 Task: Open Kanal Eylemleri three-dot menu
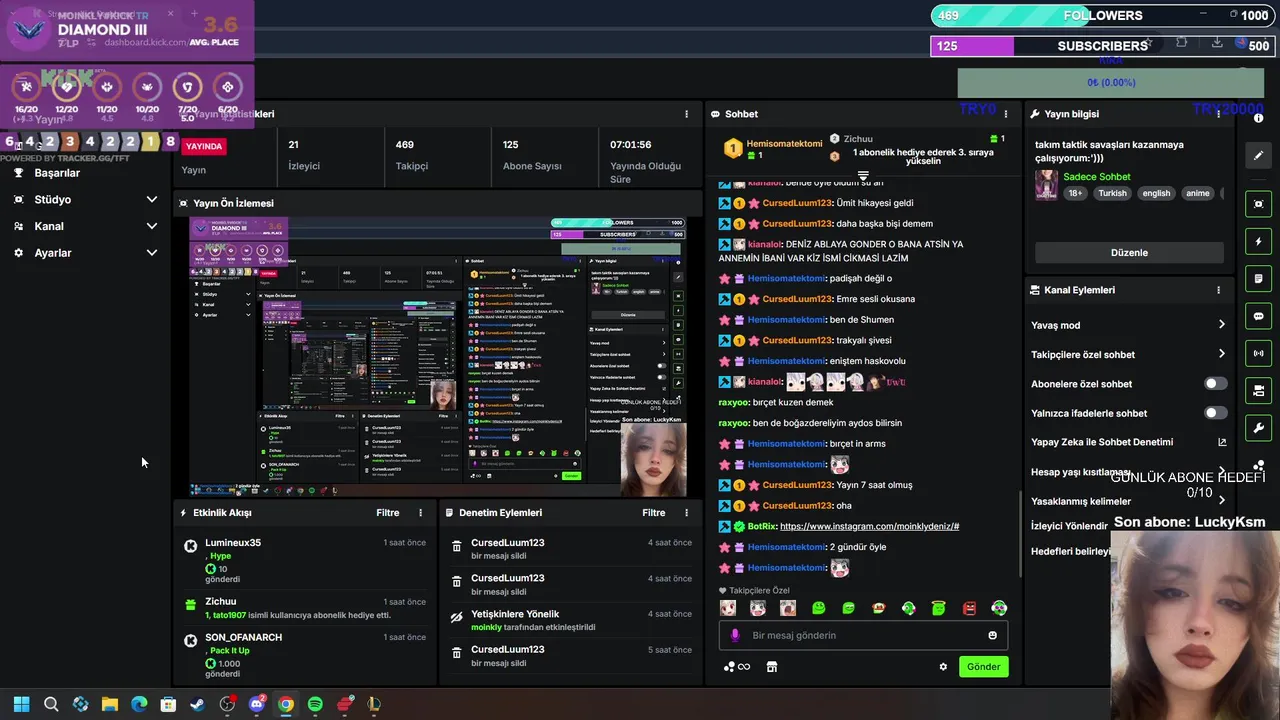(1218, 290)
